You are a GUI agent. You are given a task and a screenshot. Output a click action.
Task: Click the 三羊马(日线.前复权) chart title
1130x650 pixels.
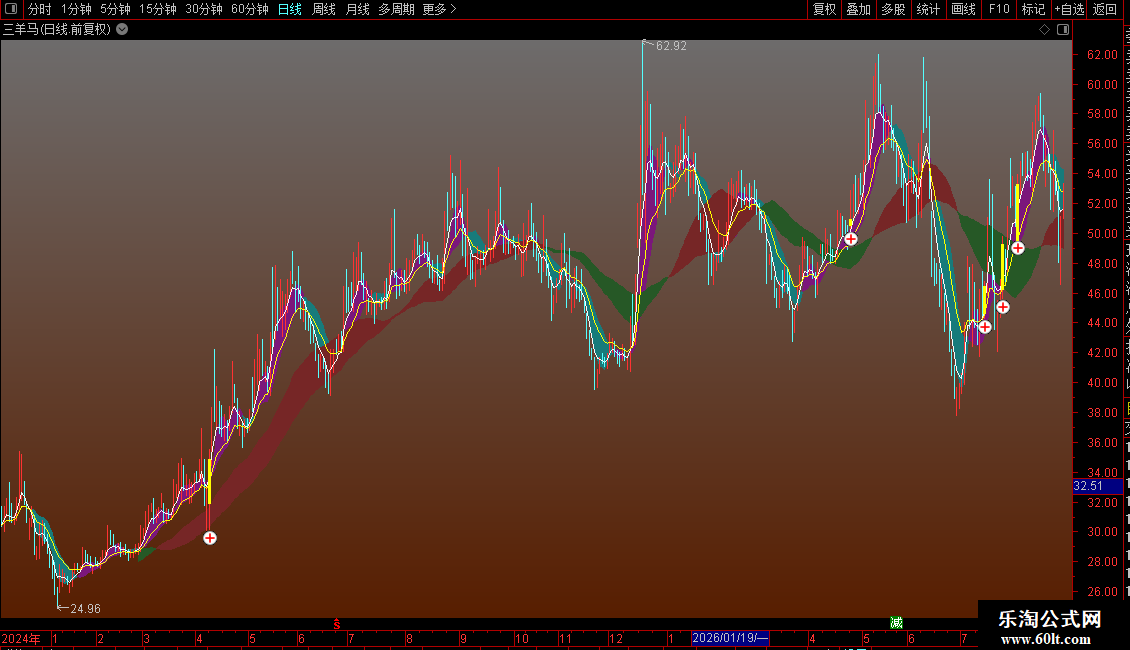[x=57, y=30]
